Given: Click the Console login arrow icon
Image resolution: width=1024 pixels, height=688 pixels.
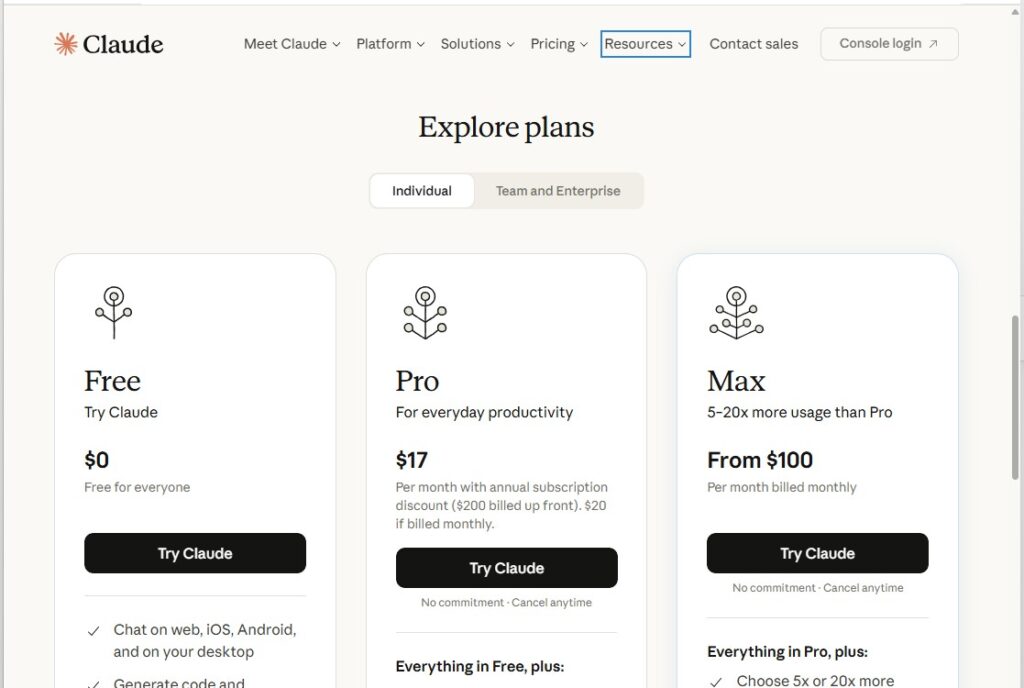Looking at the screenshot, I should pos(933,44).
